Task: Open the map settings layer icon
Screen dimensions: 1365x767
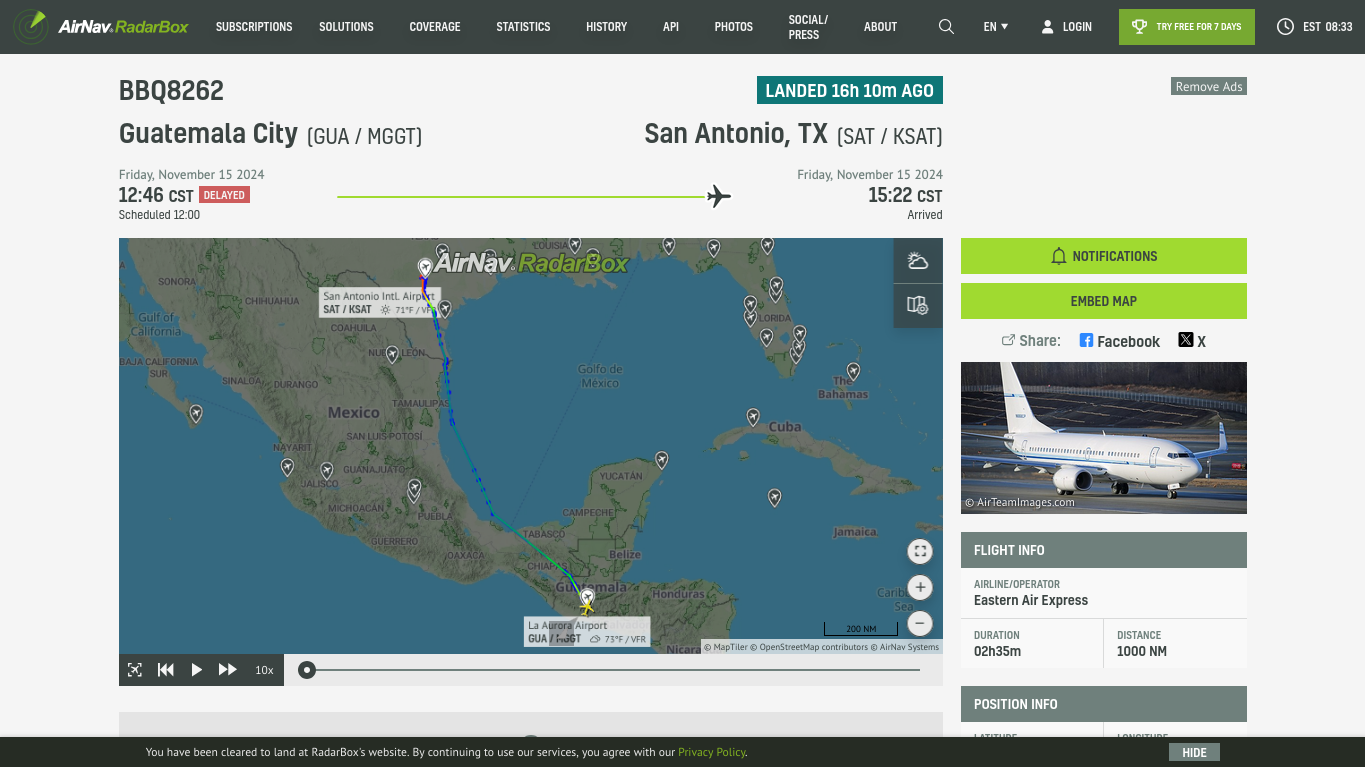Action: (917, 305)
